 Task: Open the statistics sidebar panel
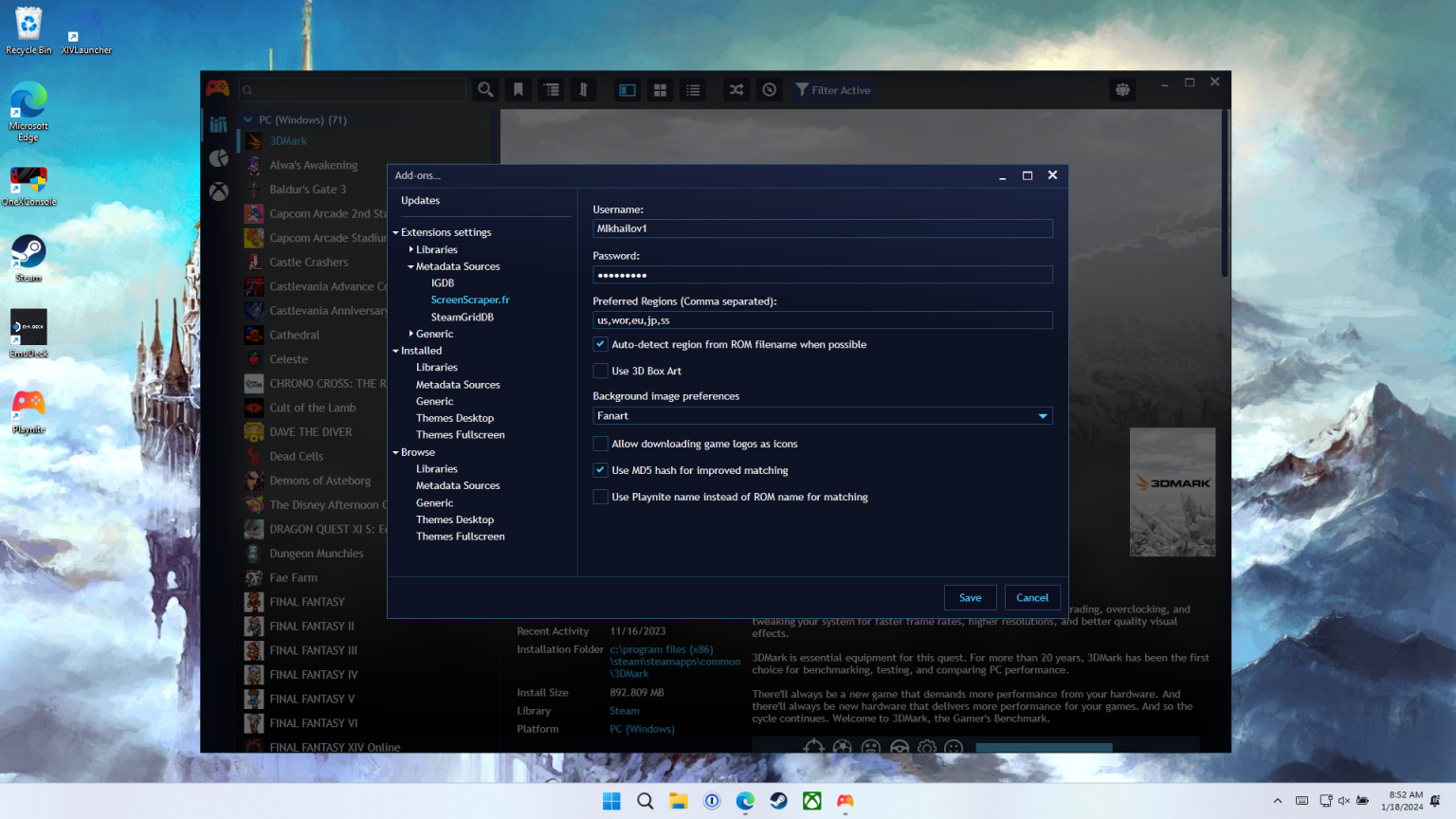coord(218,157)
